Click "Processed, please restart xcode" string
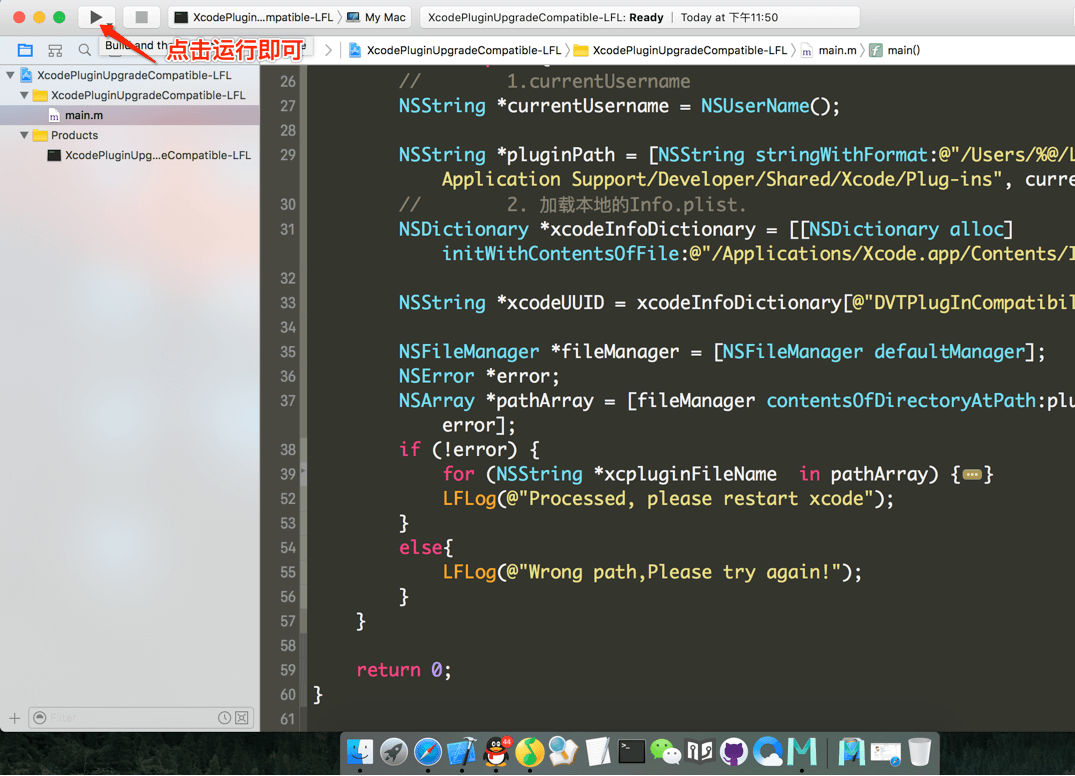This screenshot has width=1075, height=776. (696, 498)
